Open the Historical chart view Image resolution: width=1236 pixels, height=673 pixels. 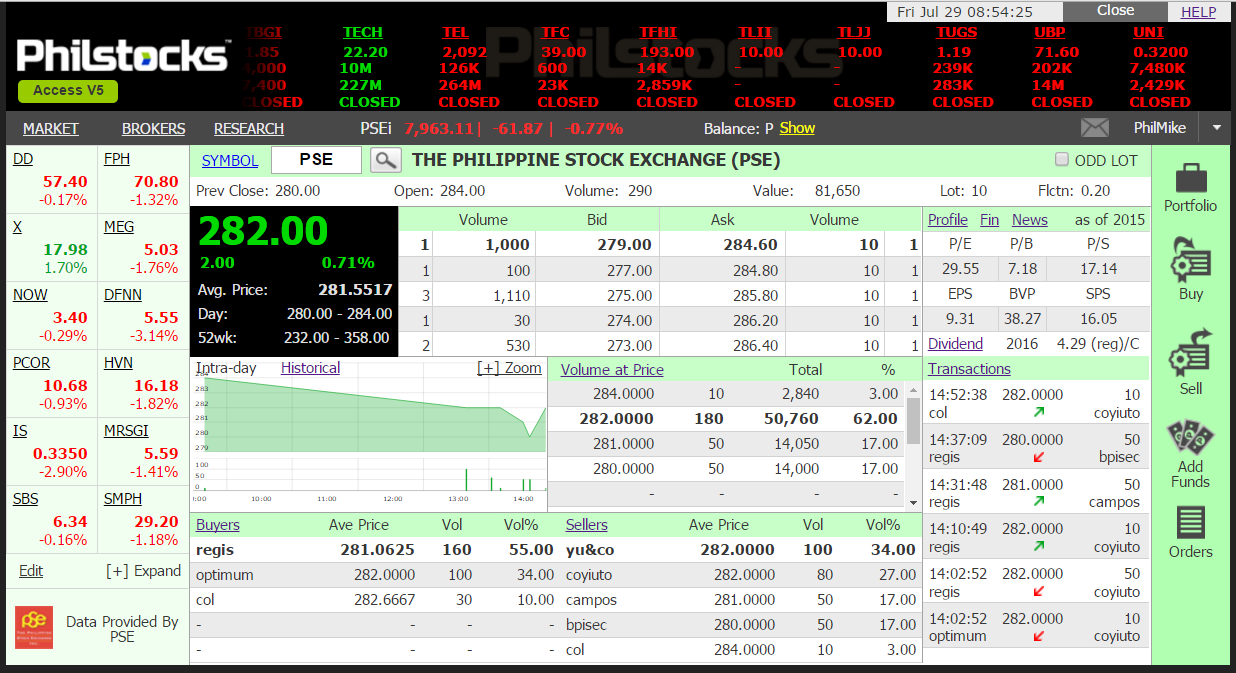point(310,368)
